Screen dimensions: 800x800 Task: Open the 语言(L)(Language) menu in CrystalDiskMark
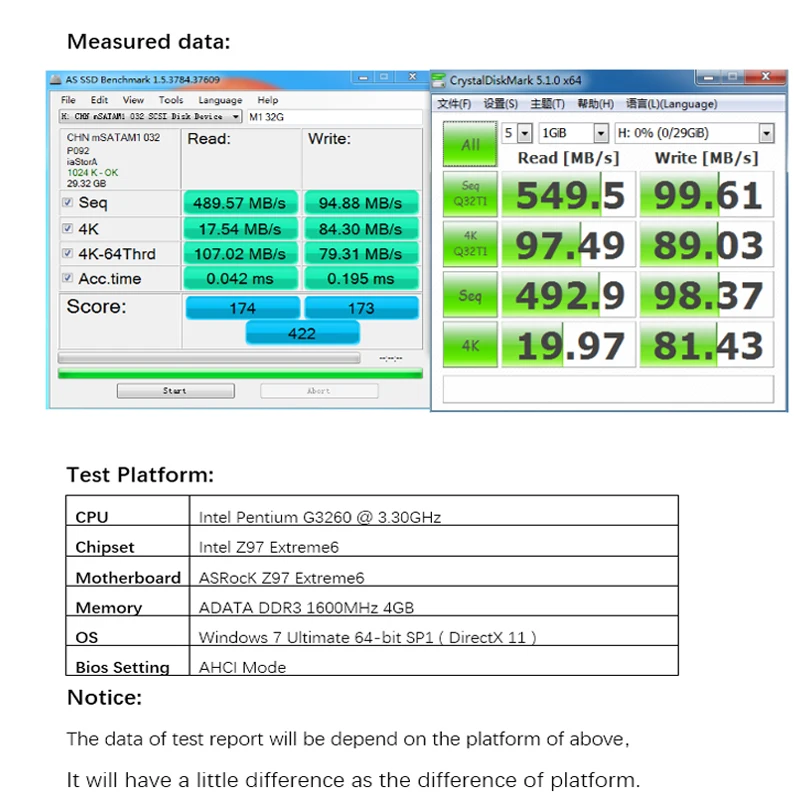tap(671, 104)
